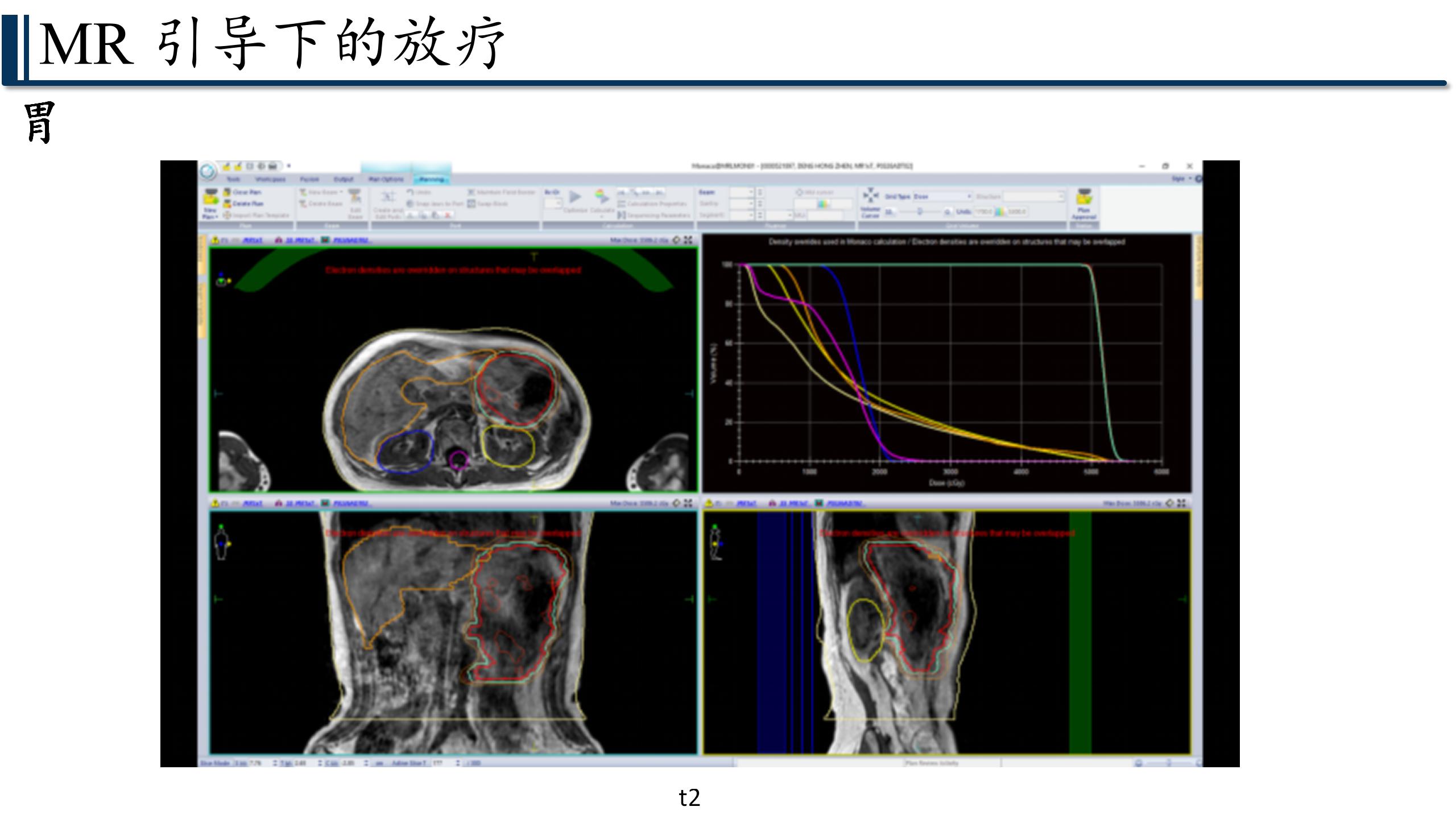The height and width of the screenshot is (819, 1456).
Task: Expand the quick access toolbar customize arrow
Action: coord(288,166)
